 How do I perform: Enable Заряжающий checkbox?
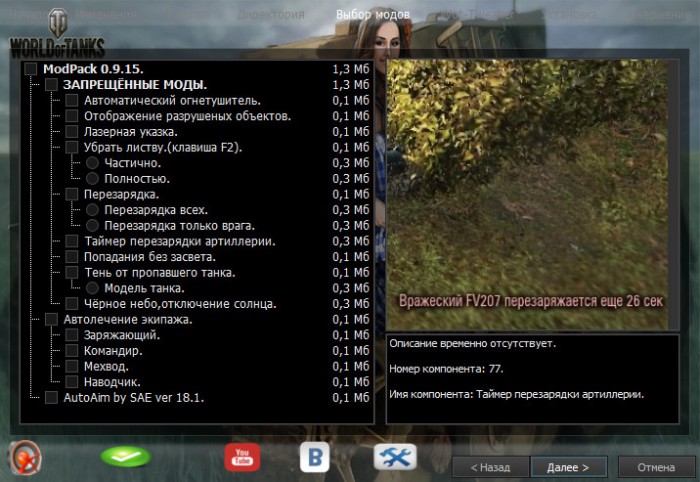tap(72, 335)
